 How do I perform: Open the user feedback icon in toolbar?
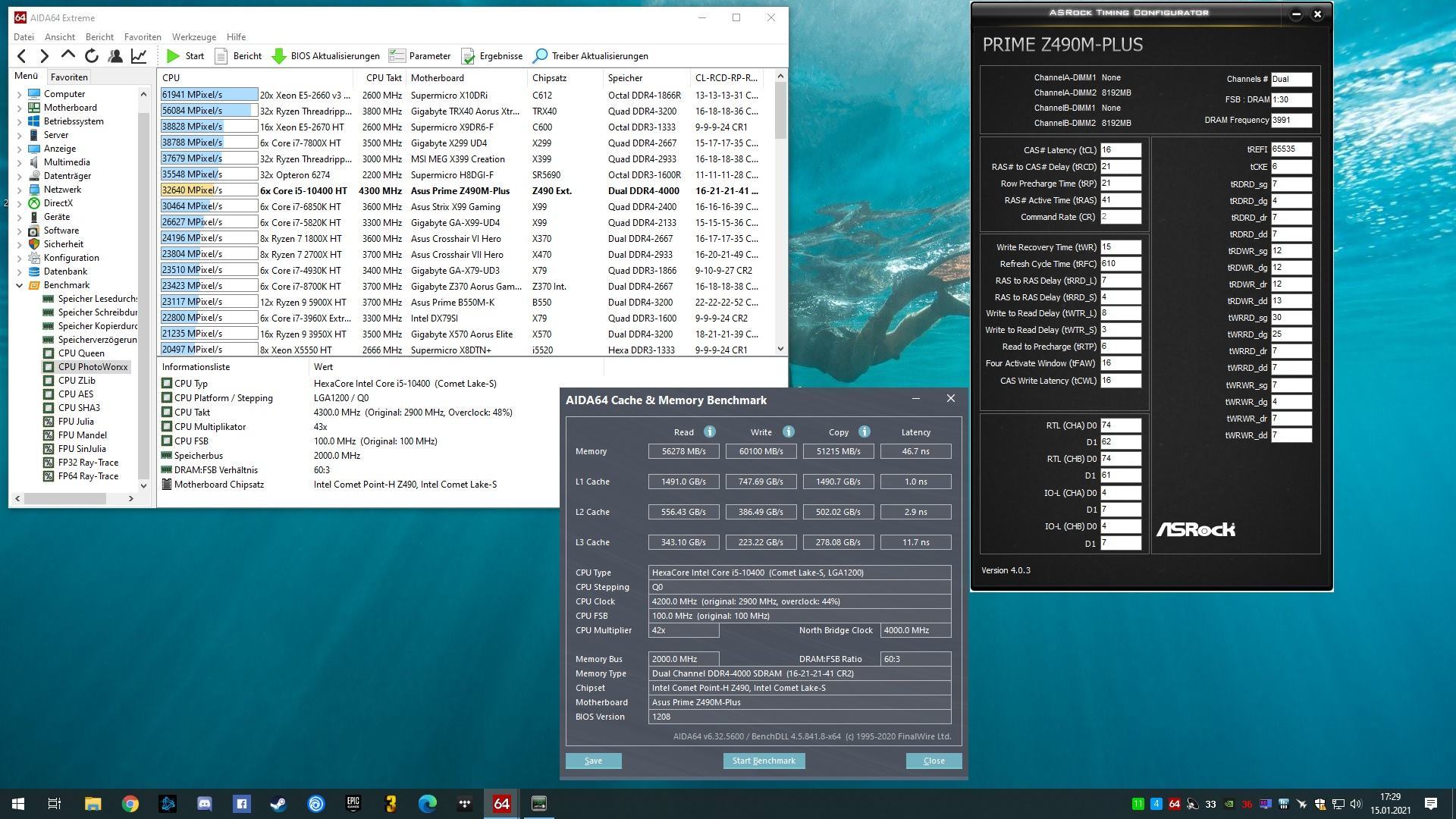(x=115, y=56)
